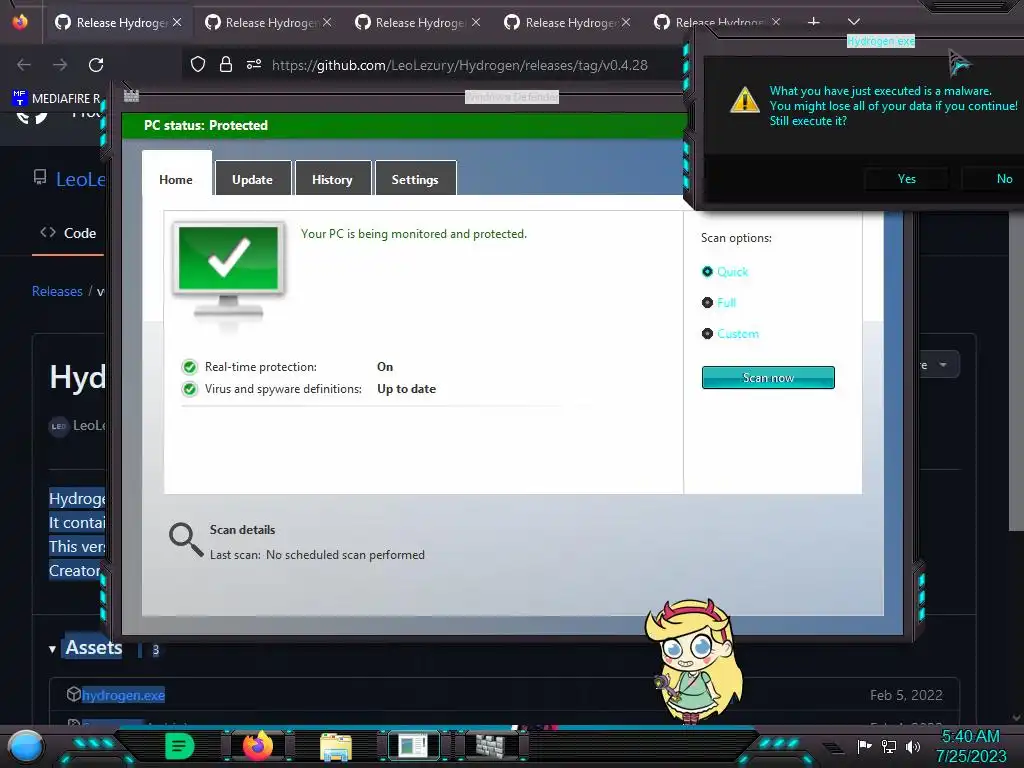Switch to Firefox on the taskbar
This screenshot has width=1024, height=768.
(258, 745)
